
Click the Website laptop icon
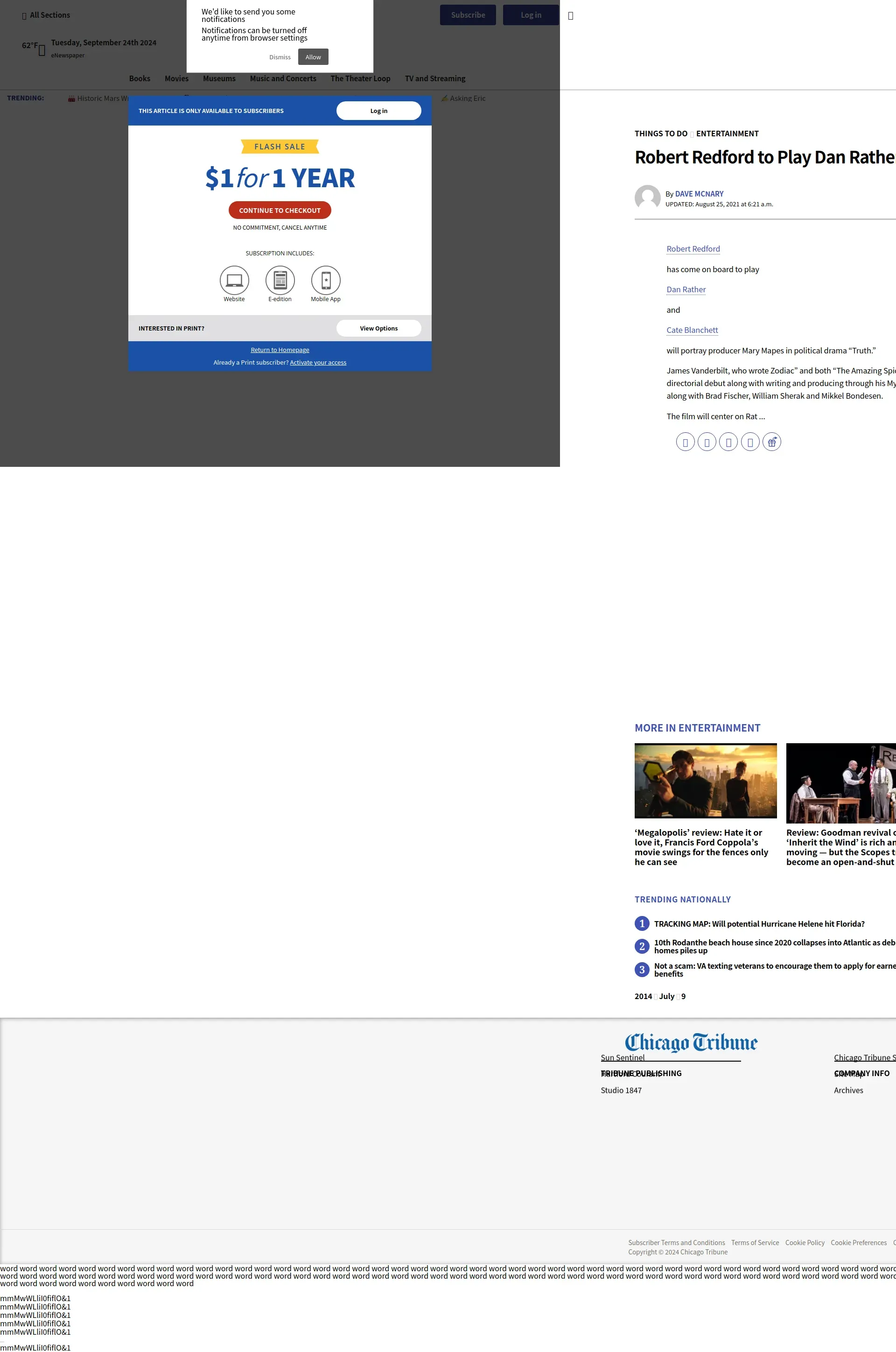(234, 280)
